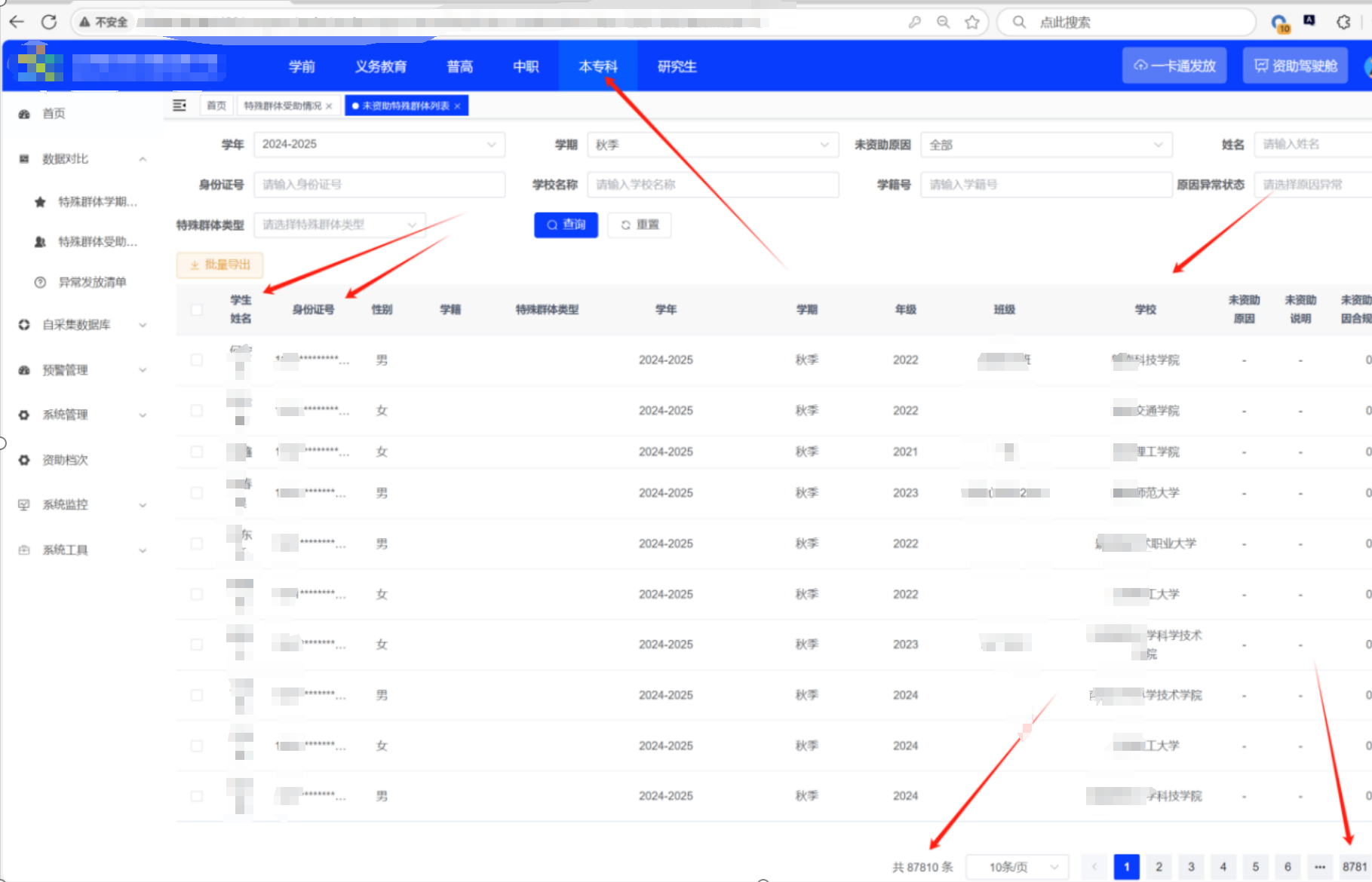Viewport: 1372px width, 882px height.
Task: Tick checkbox of the 师范大学 row
Action: tap(197, 493)
